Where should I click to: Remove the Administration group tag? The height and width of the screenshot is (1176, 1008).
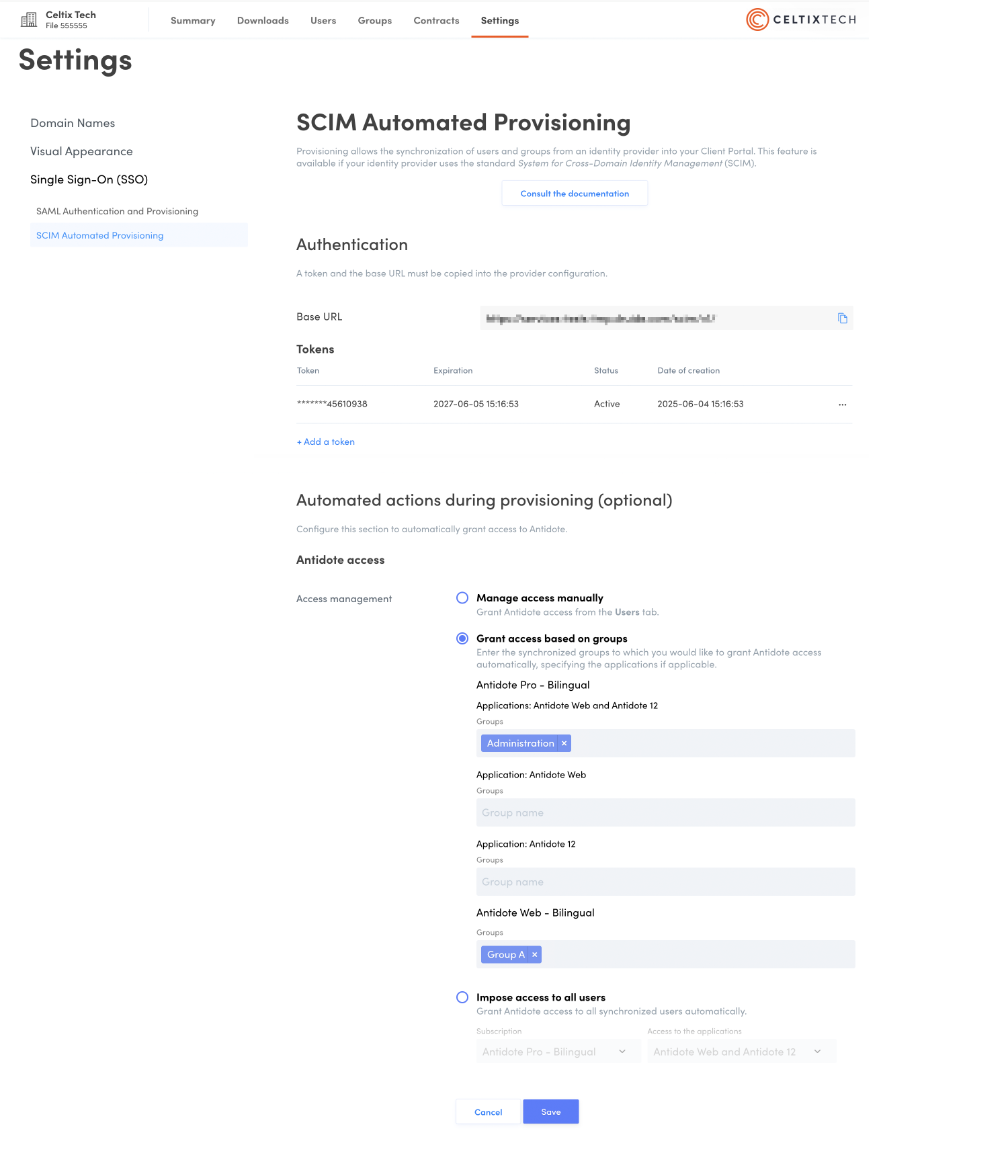564,743
